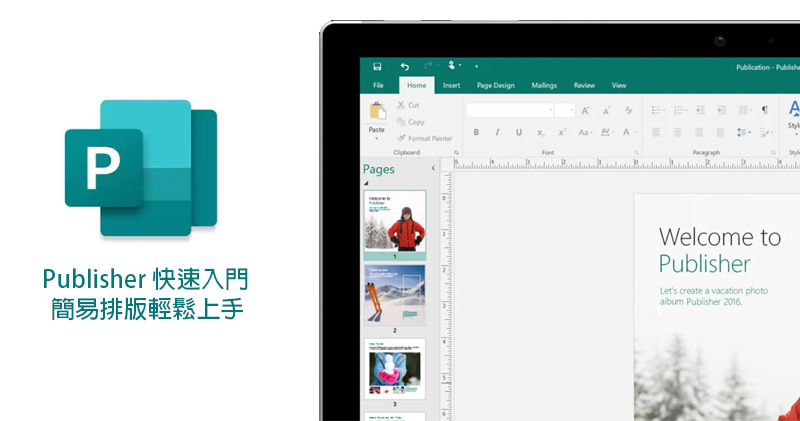Click the "Pages" pane heading
Image resolution: width=800 pixels, height=421 pixels.
pos(379,169)
